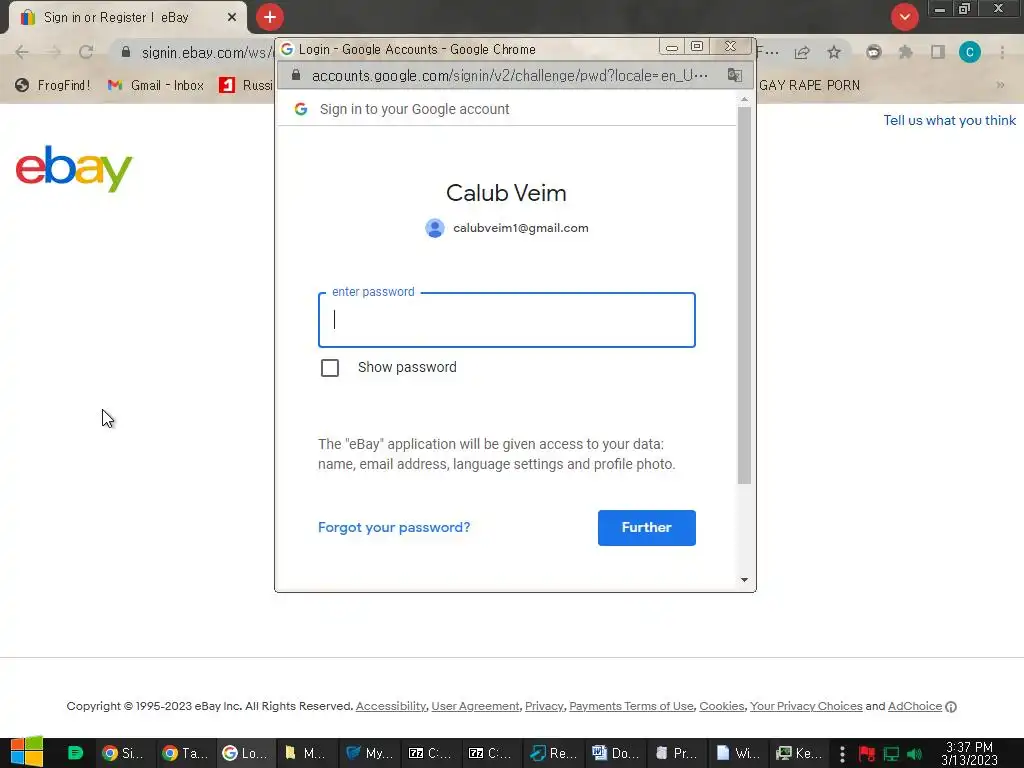Open the 'Pr...' taskbar item
Screen dimensions: 1024x768
(676, 753)
